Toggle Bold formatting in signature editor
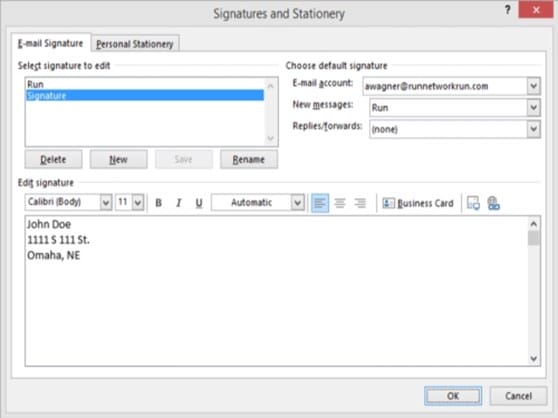 click(x=159, y=203)
